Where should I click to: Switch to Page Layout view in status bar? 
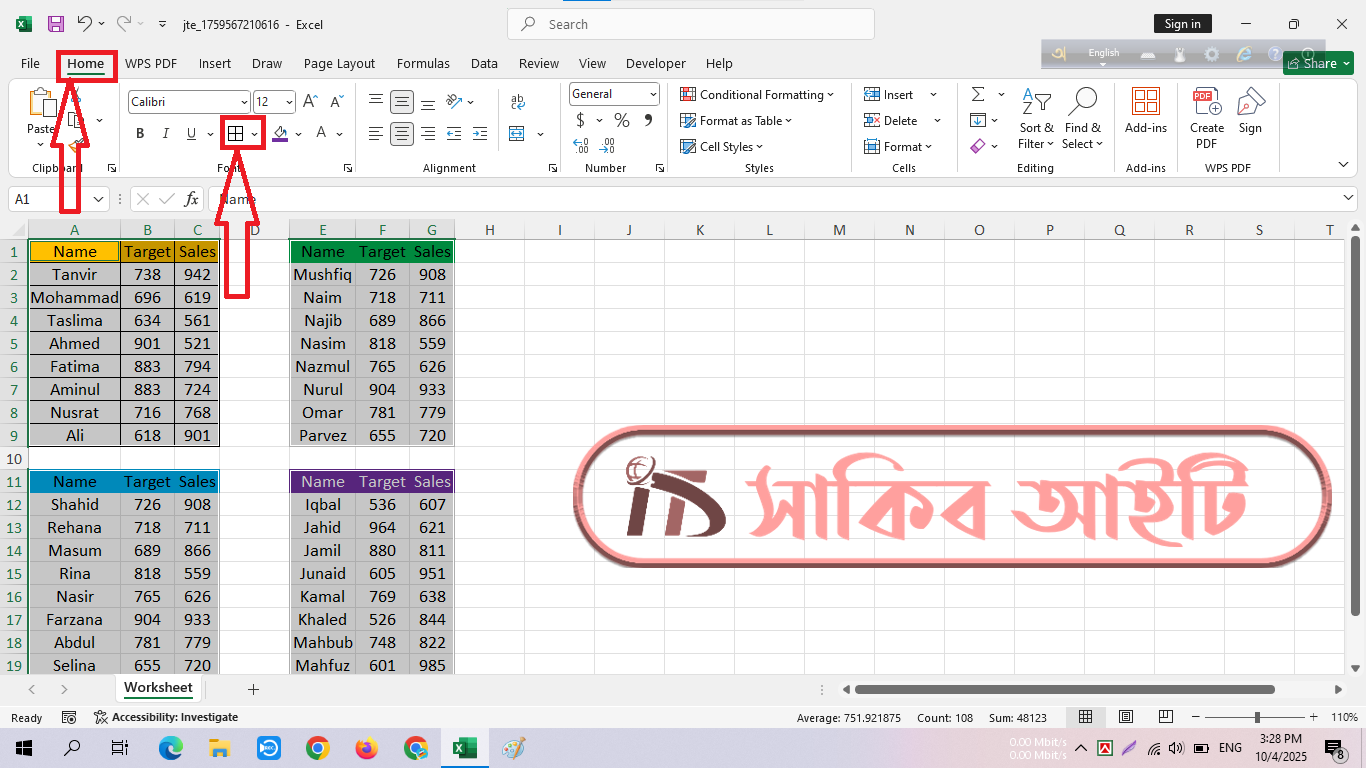pyautogui.click(x=1125, y=717)
